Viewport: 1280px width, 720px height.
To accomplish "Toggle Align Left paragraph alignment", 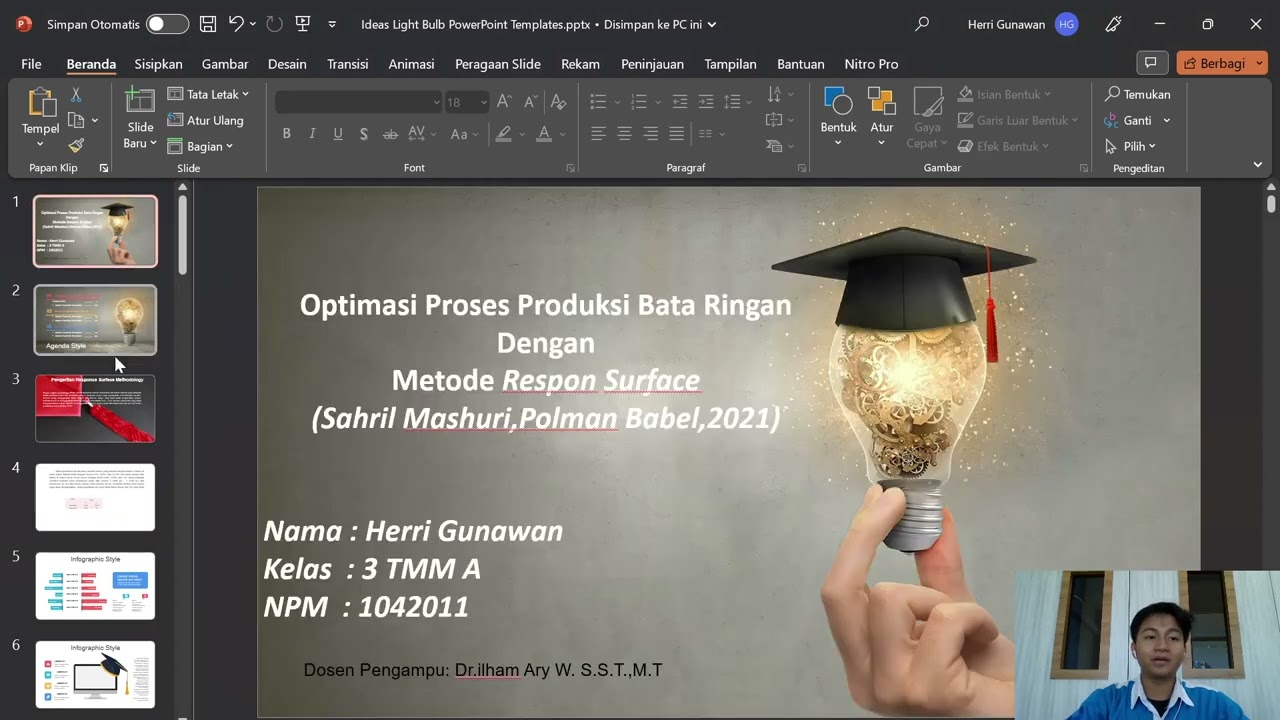I will click(598, 134).
